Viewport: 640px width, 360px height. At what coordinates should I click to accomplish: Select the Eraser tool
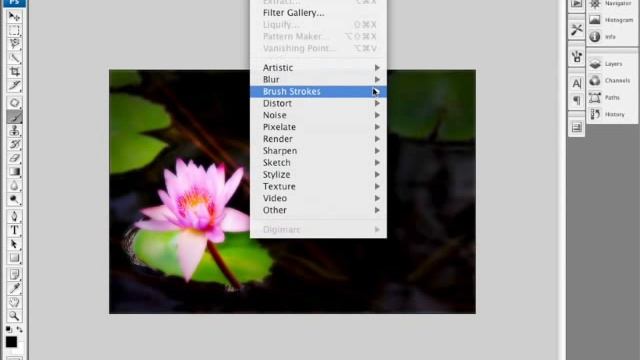(14, 158)
